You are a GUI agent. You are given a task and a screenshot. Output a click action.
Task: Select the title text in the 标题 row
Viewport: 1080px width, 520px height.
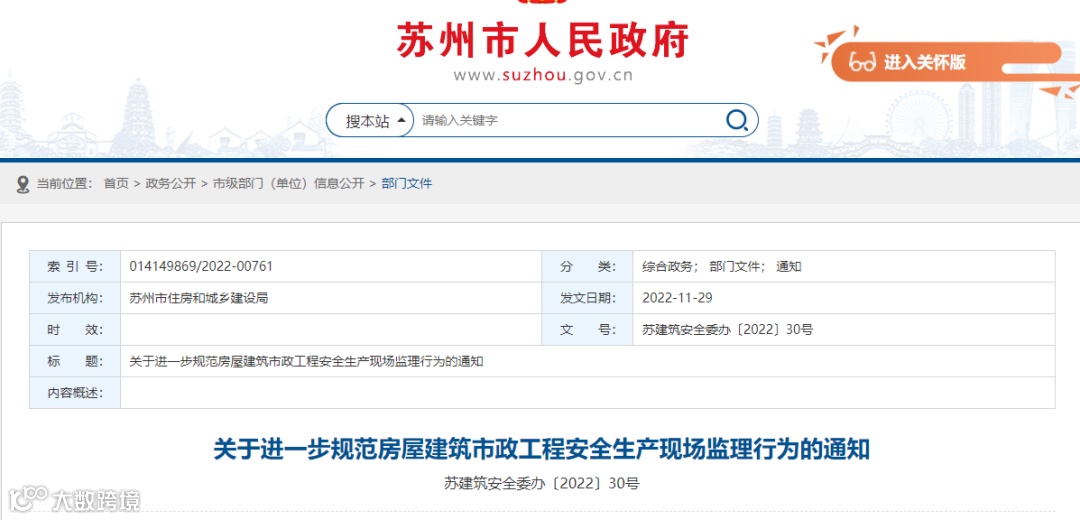click(x=307, y=362)
